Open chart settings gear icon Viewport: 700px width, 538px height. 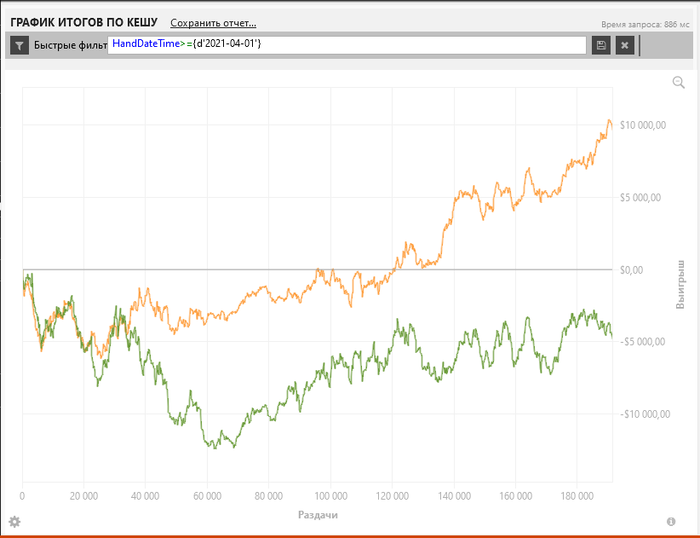click(x=14, y=521)
